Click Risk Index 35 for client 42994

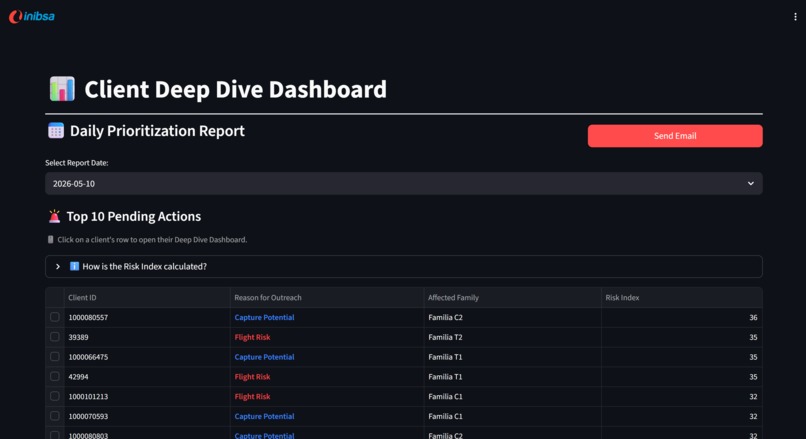[753, 377]
